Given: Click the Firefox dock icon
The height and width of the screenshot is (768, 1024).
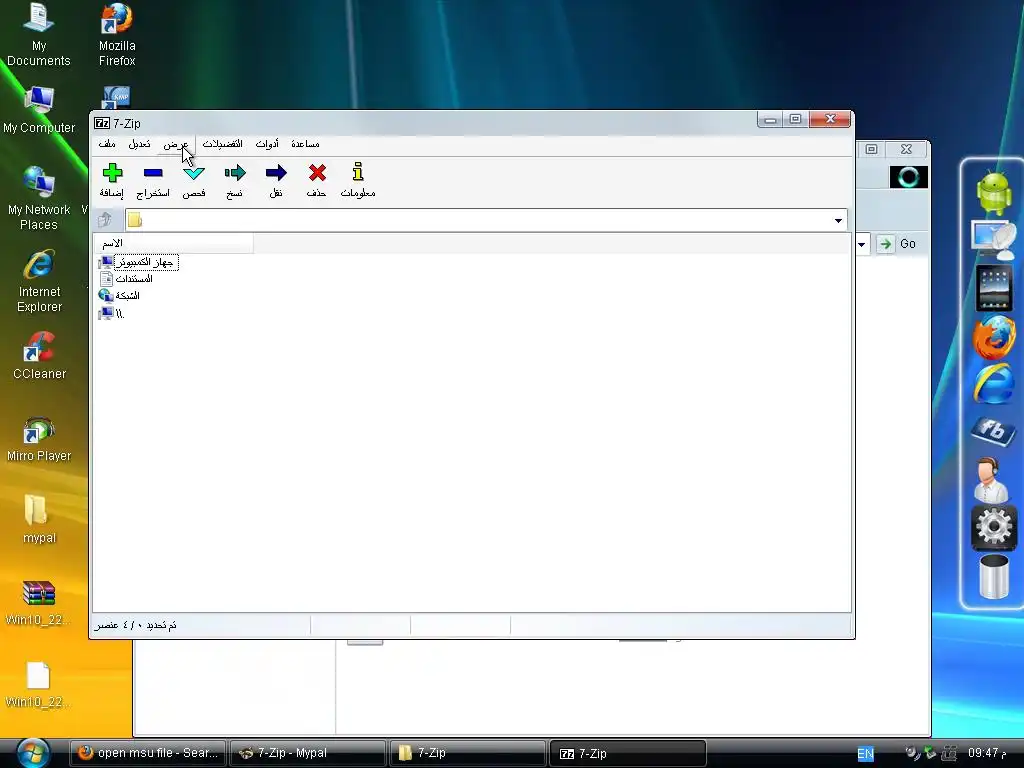Looking at the screenshot, I should point(993,338).
